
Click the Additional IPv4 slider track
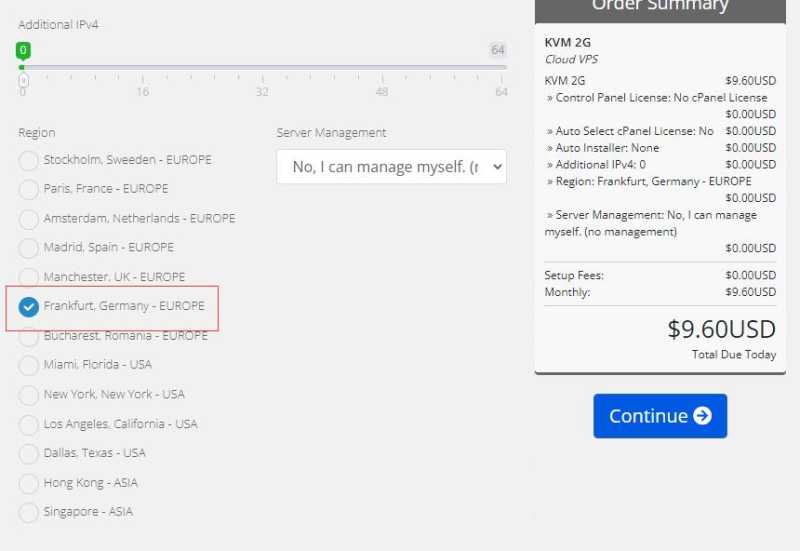click(x=263, y=67)
